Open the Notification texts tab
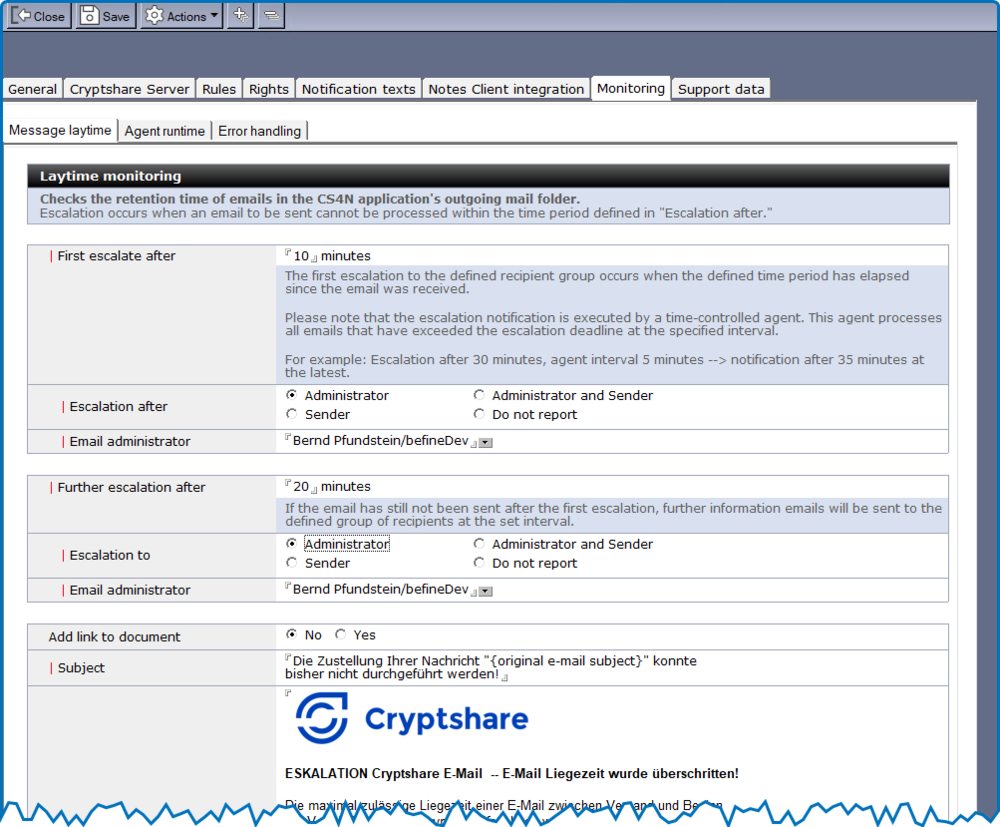The height and width of the screenshot is (827, 1000). point(358,89)
